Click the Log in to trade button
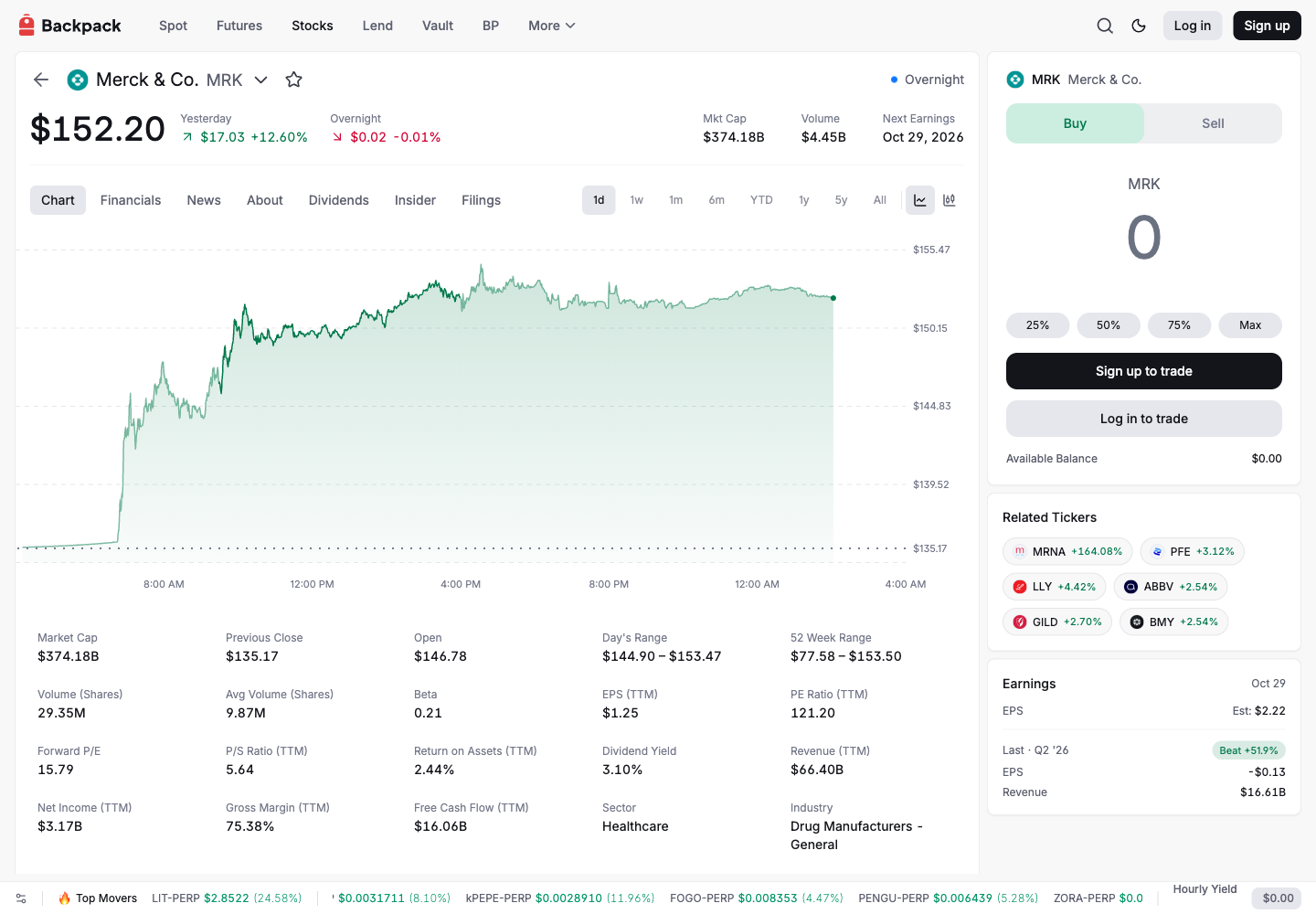The height and width of the screenshot is (914, 1316). [1144, 419]
